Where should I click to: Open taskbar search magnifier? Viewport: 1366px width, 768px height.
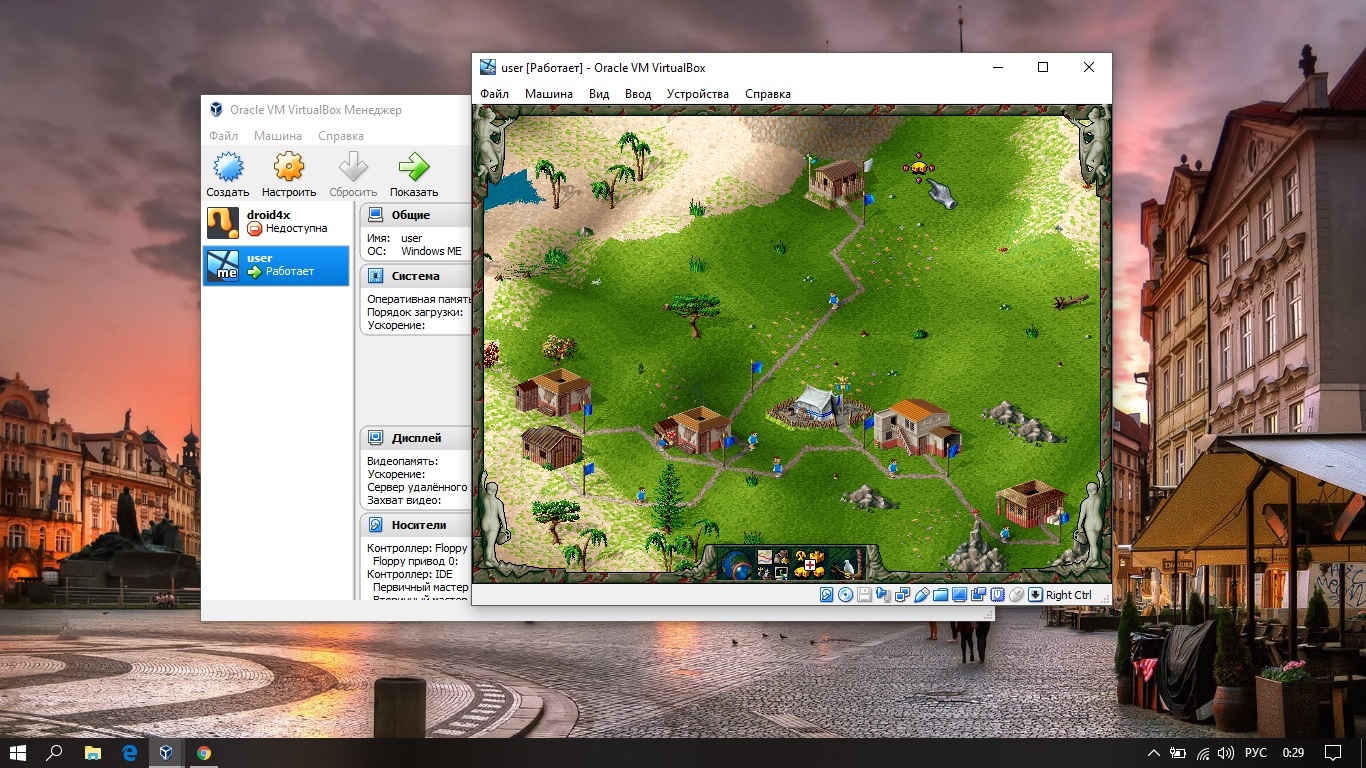click(x=56, y=752)
